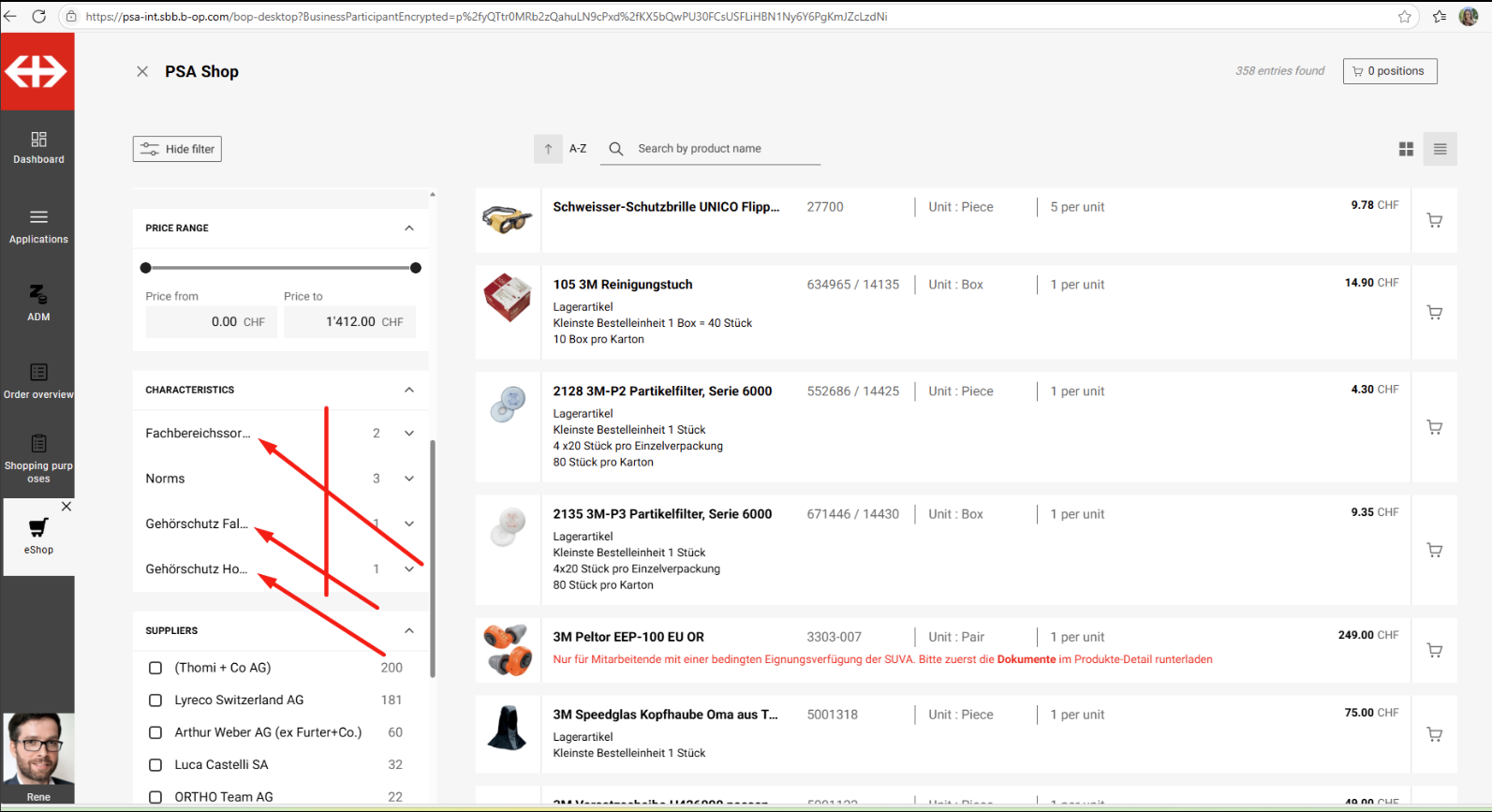Add Schweisser-Schutzbrille UNICO to cart

coord(1434,221)
